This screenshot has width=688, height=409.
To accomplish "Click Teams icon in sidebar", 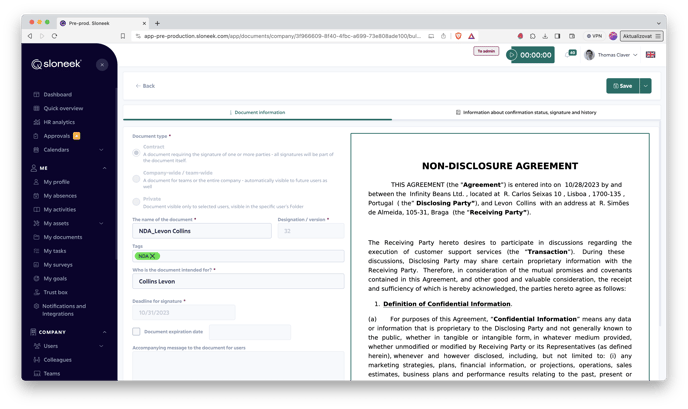I will tap(36, 373).
